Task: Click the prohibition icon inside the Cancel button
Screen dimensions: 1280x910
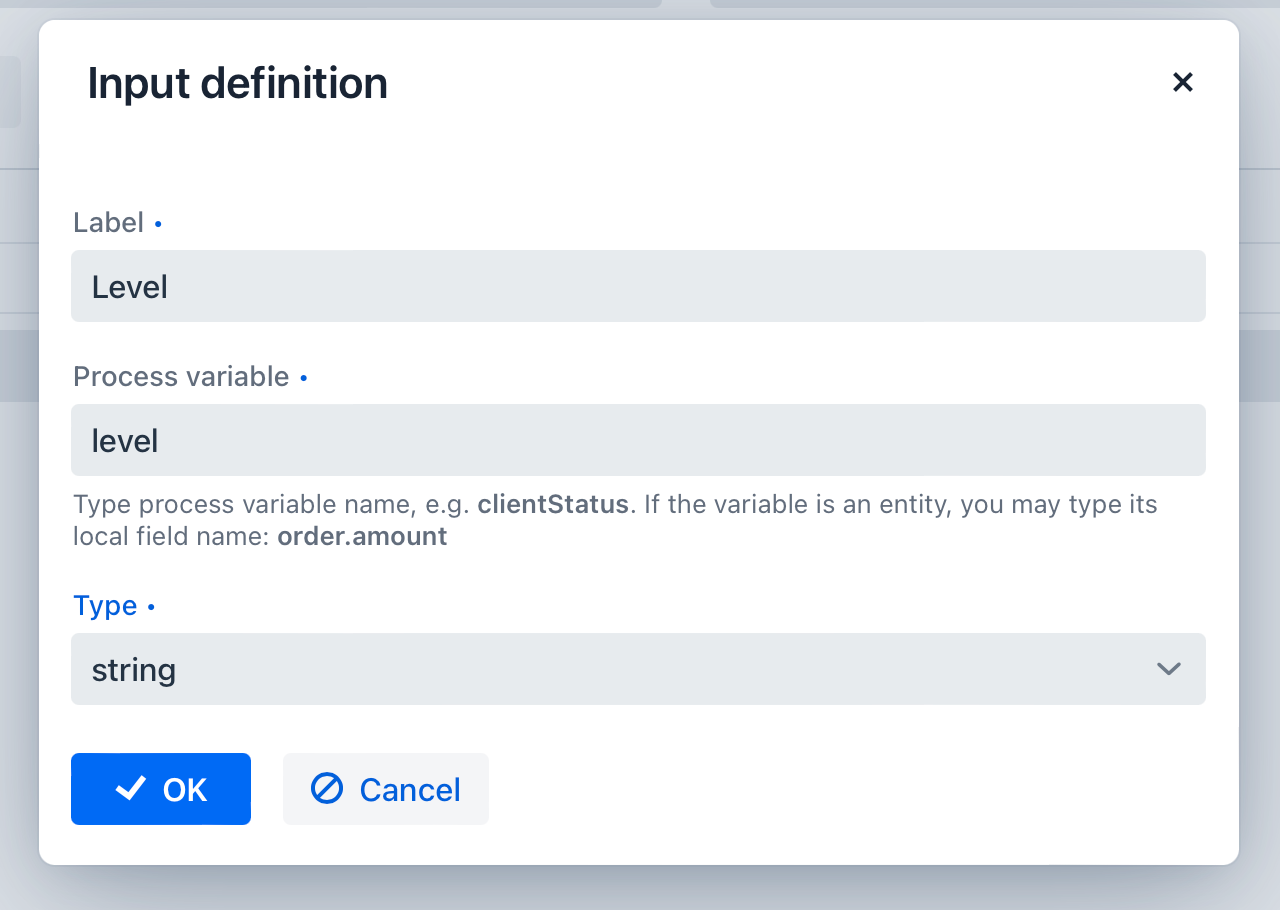Action: pyautogui.click(x=325, y=789)
